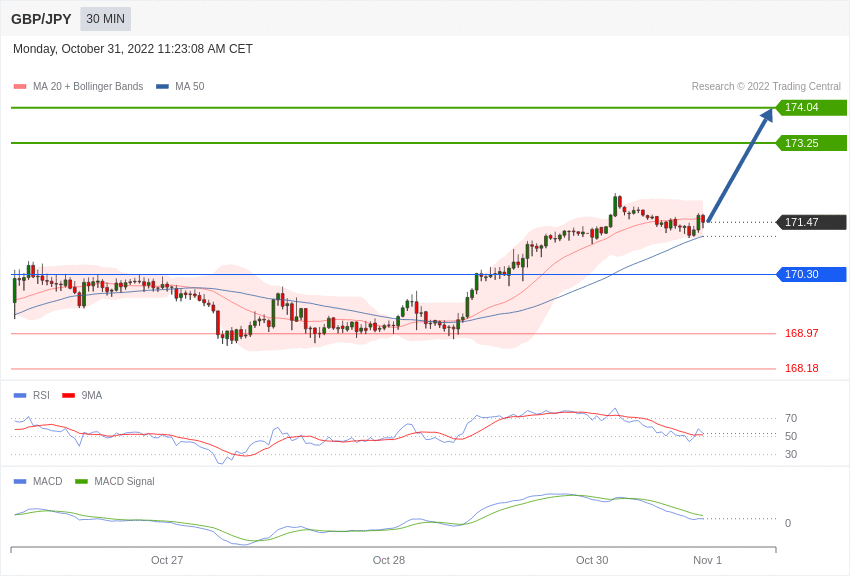
Task: Click the RSI 30 axis value
Action: click(791, 454)
